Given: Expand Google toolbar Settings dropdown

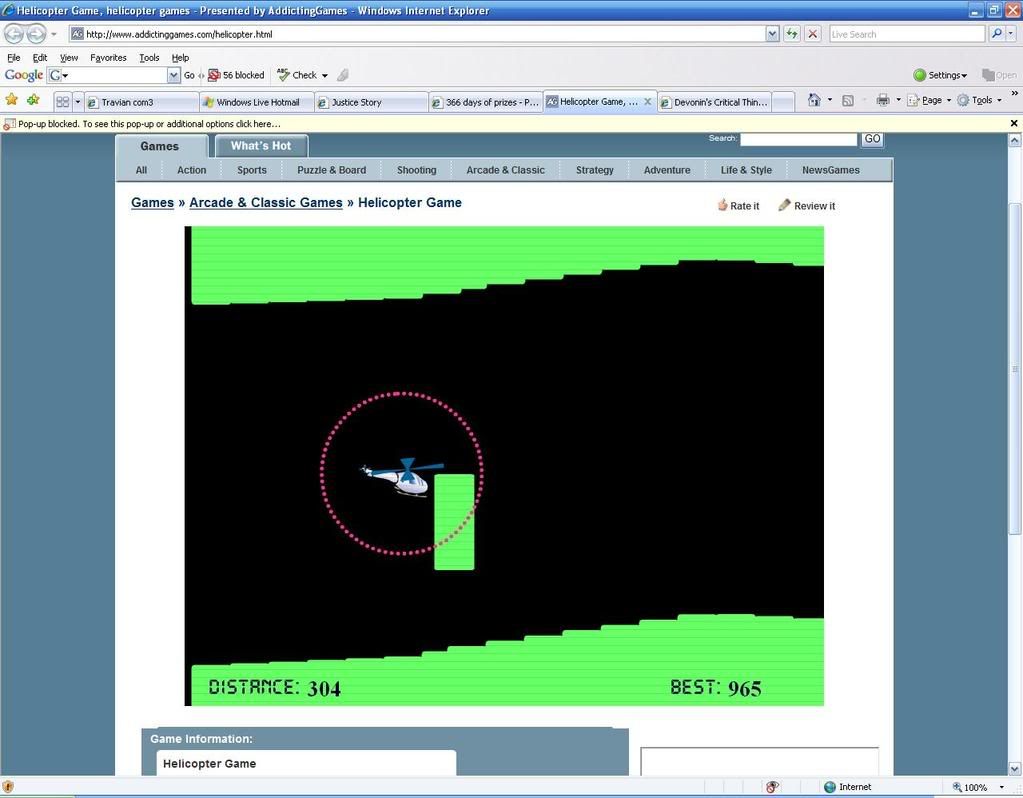Looking at the screenshot, I should pyautogui.click(x=940, y=75).
